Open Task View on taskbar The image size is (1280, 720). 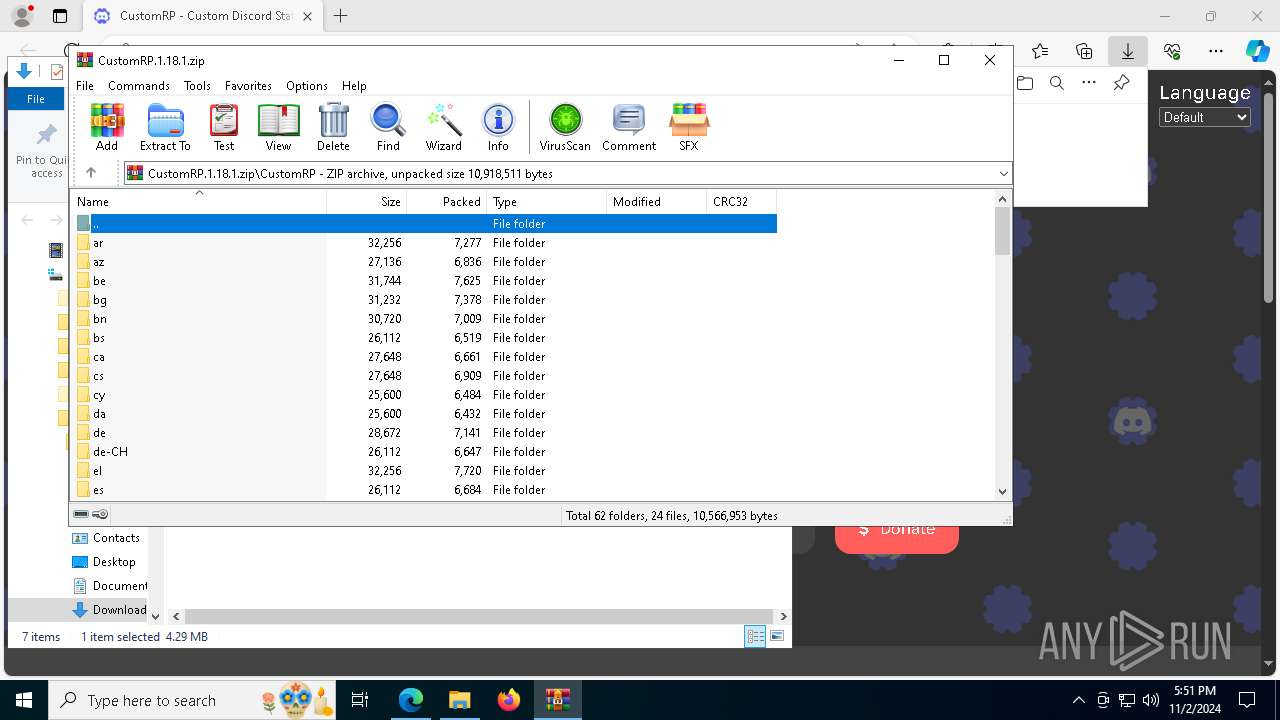click(x=360, y=700)
